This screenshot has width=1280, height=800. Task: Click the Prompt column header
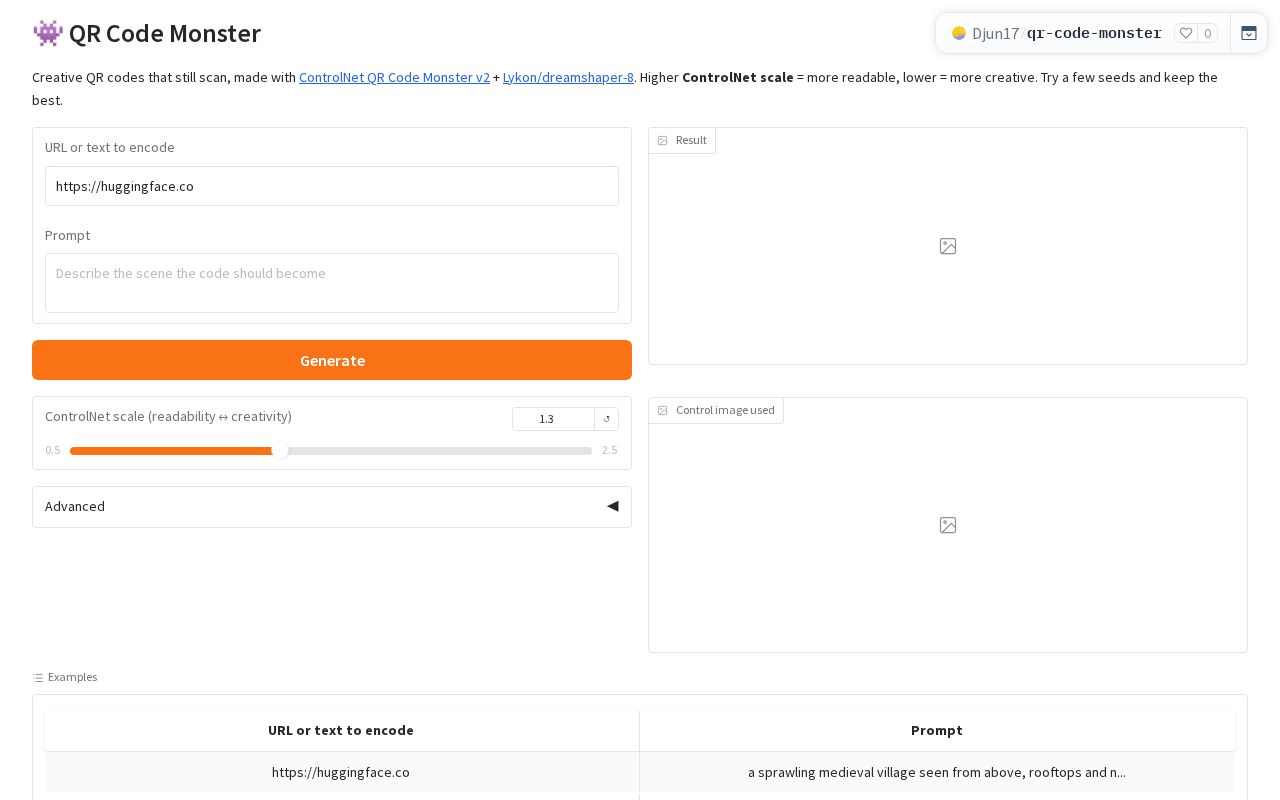click(937, 730)
